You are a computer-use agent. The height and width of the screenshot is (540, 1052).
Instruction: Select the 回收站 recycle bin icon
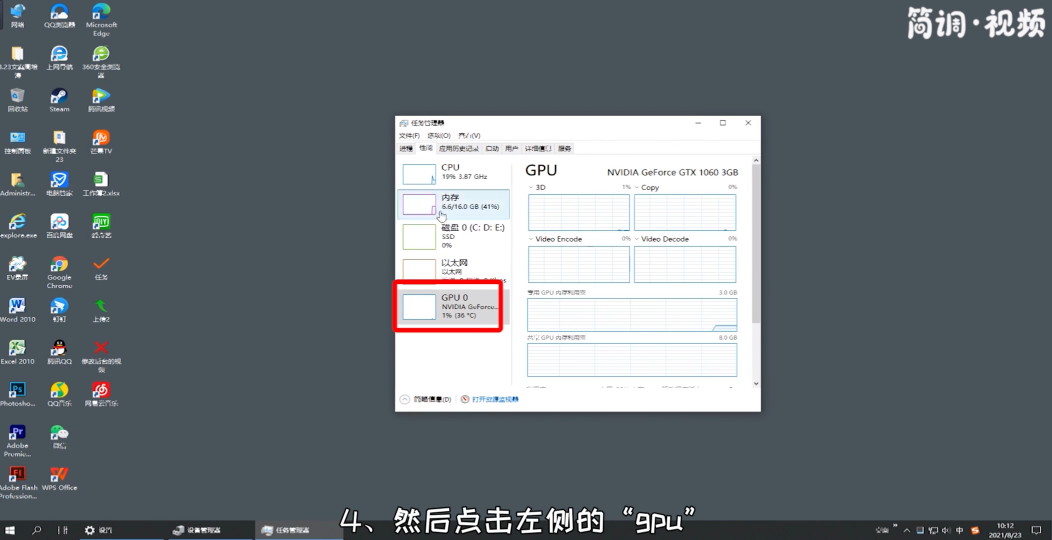click(17, 100)
